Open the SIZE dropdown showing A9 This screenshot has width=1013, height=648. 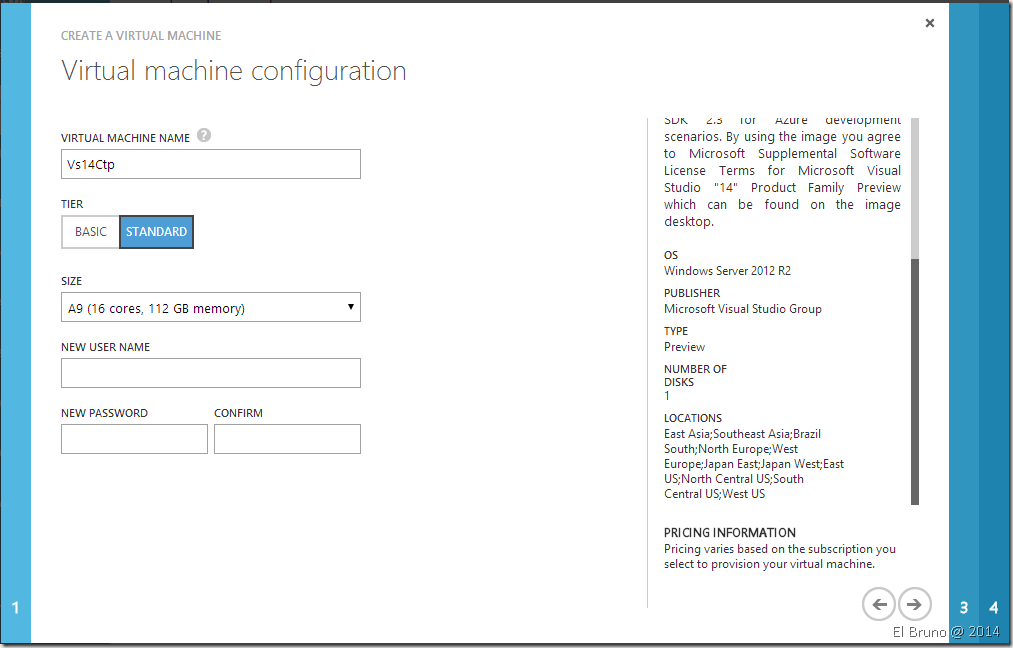click(x=210, y=308)
